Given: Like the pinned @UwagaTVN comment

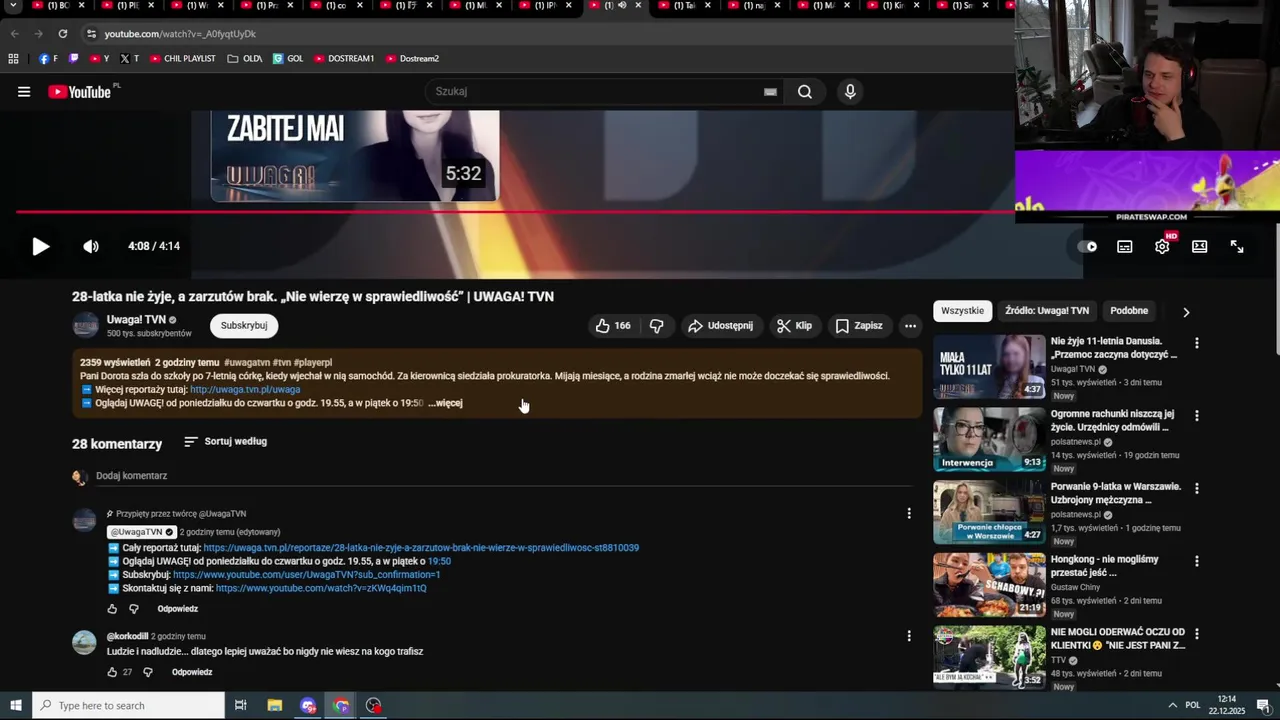Looking at the screenshot, I should tap(112, 609).
